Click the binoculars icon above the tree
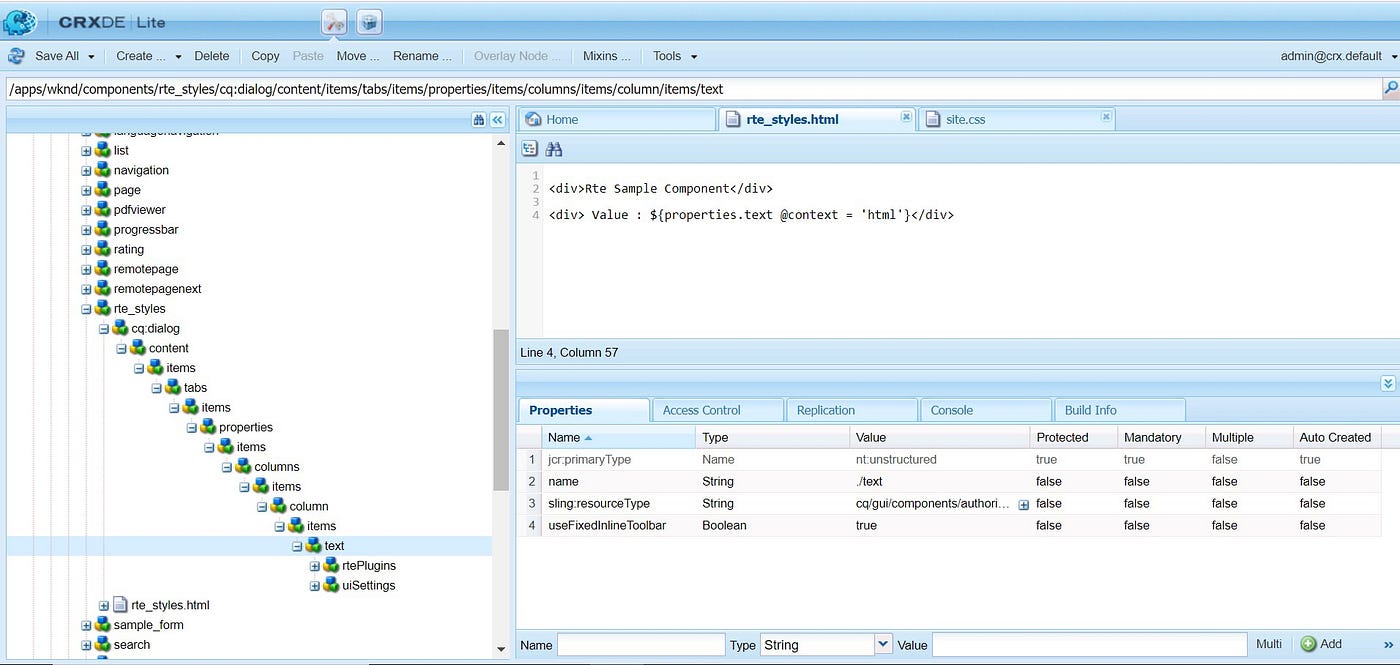 [479, 119]
